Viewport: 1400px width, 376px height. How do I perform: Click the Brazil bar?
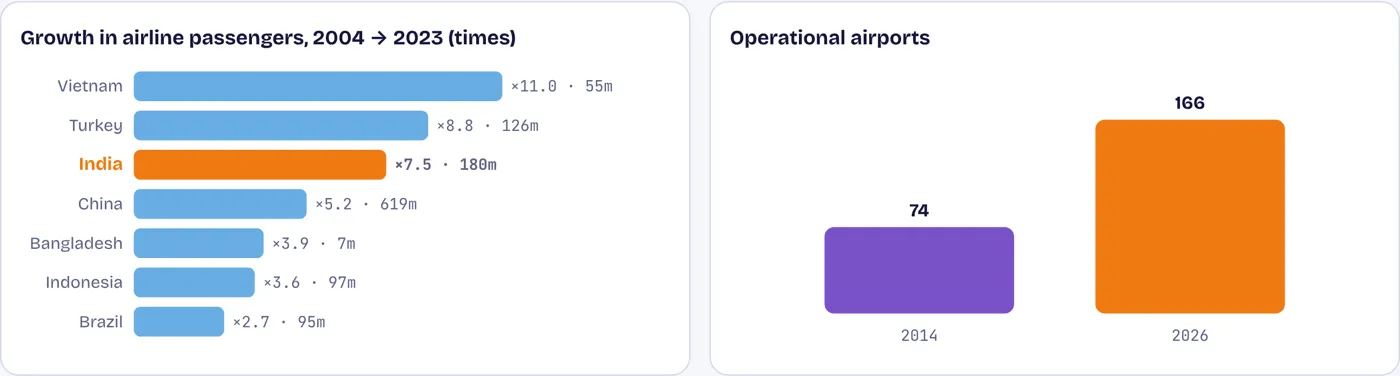179,322
